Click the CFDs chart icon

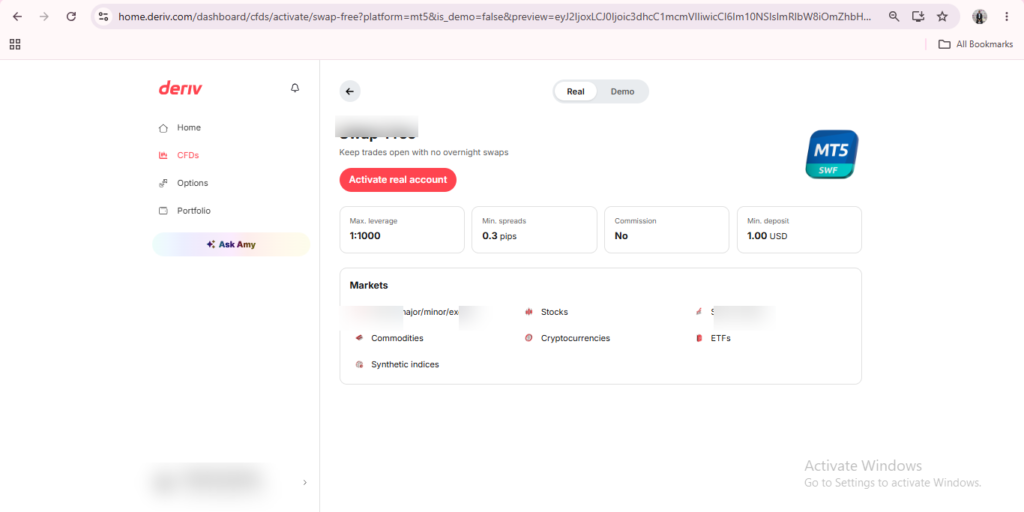(163, 155)
